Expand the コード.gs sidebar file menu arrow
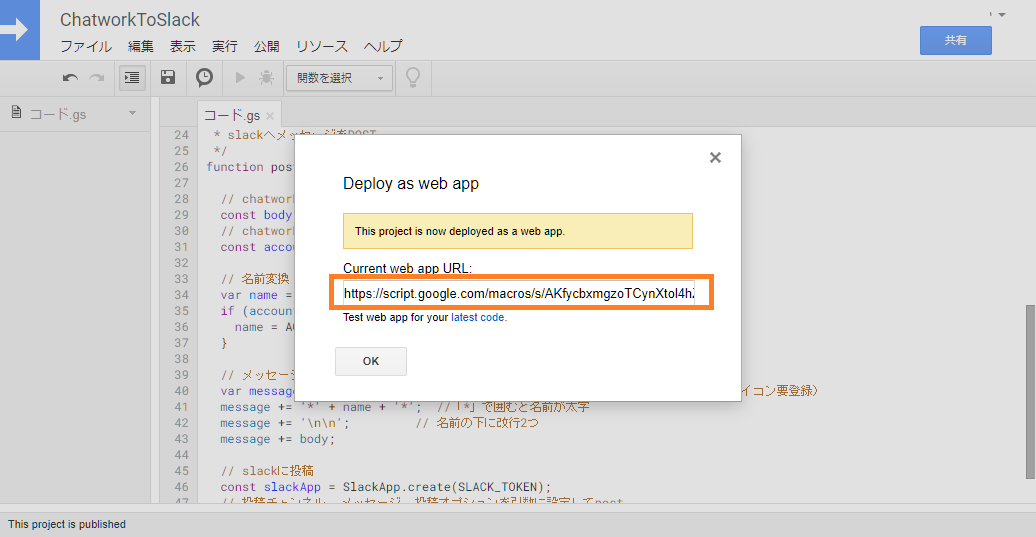The width and height of the screenshot is (1036, 537). click(x=132, y=114)
